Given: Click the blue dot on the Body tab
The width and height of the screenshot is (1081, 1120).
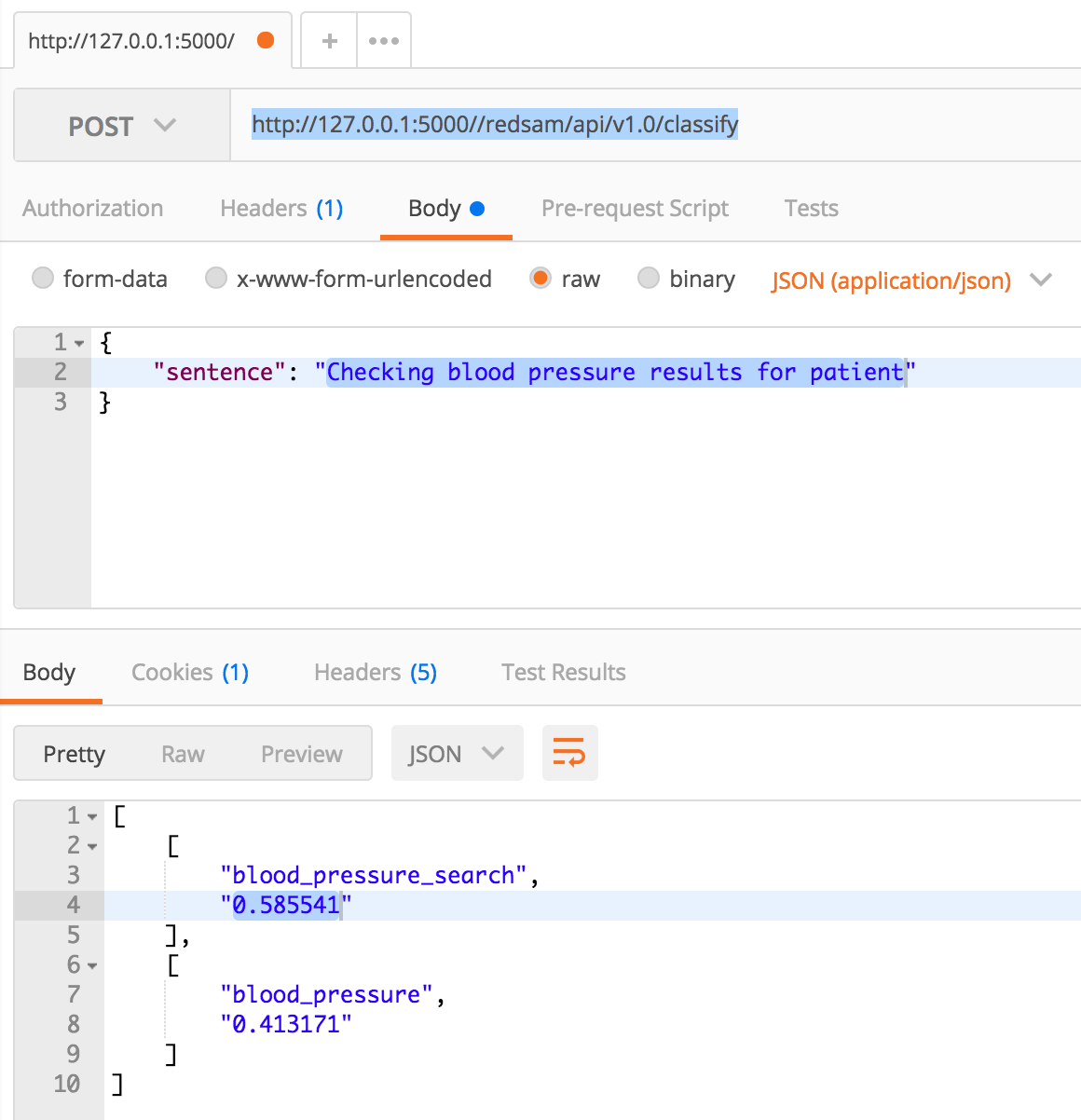Looking at the screenshot, I should click(479, 207).
